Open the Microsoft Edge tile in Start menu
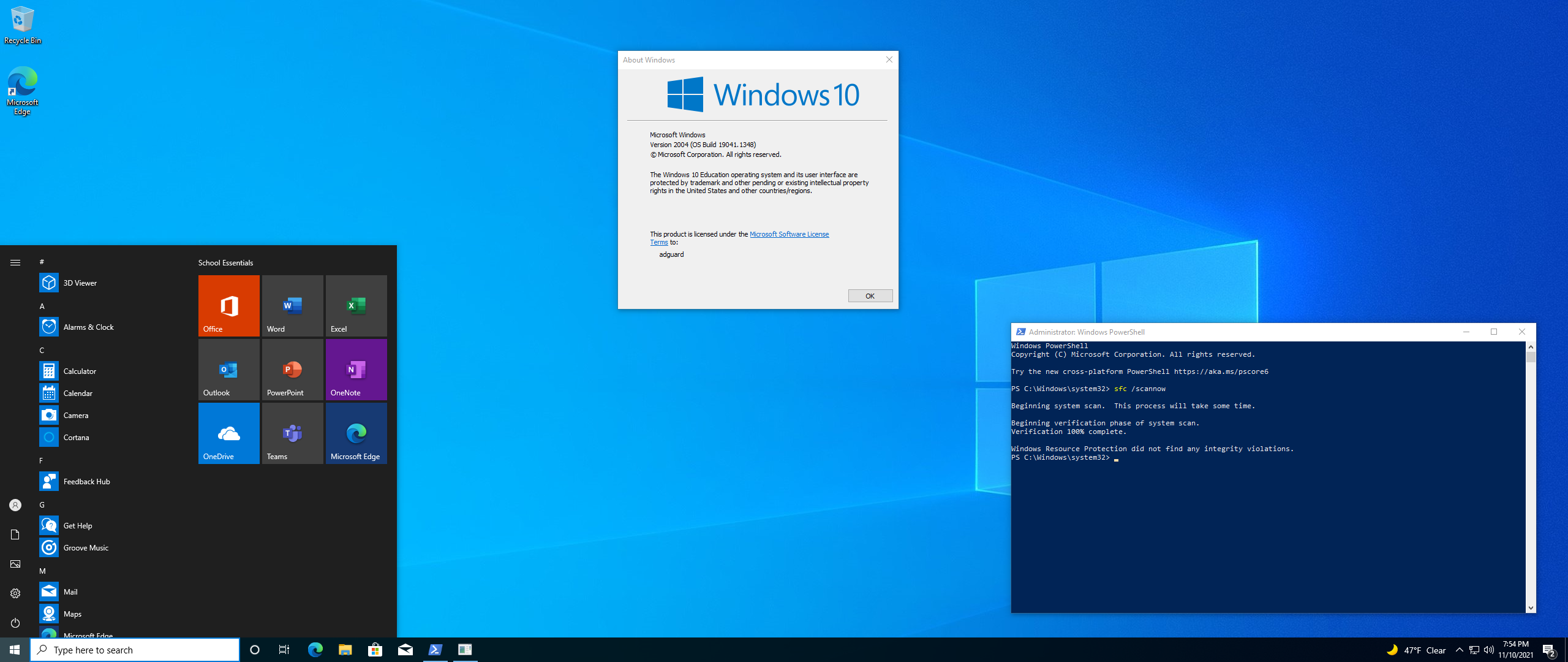 coord(356,433)
